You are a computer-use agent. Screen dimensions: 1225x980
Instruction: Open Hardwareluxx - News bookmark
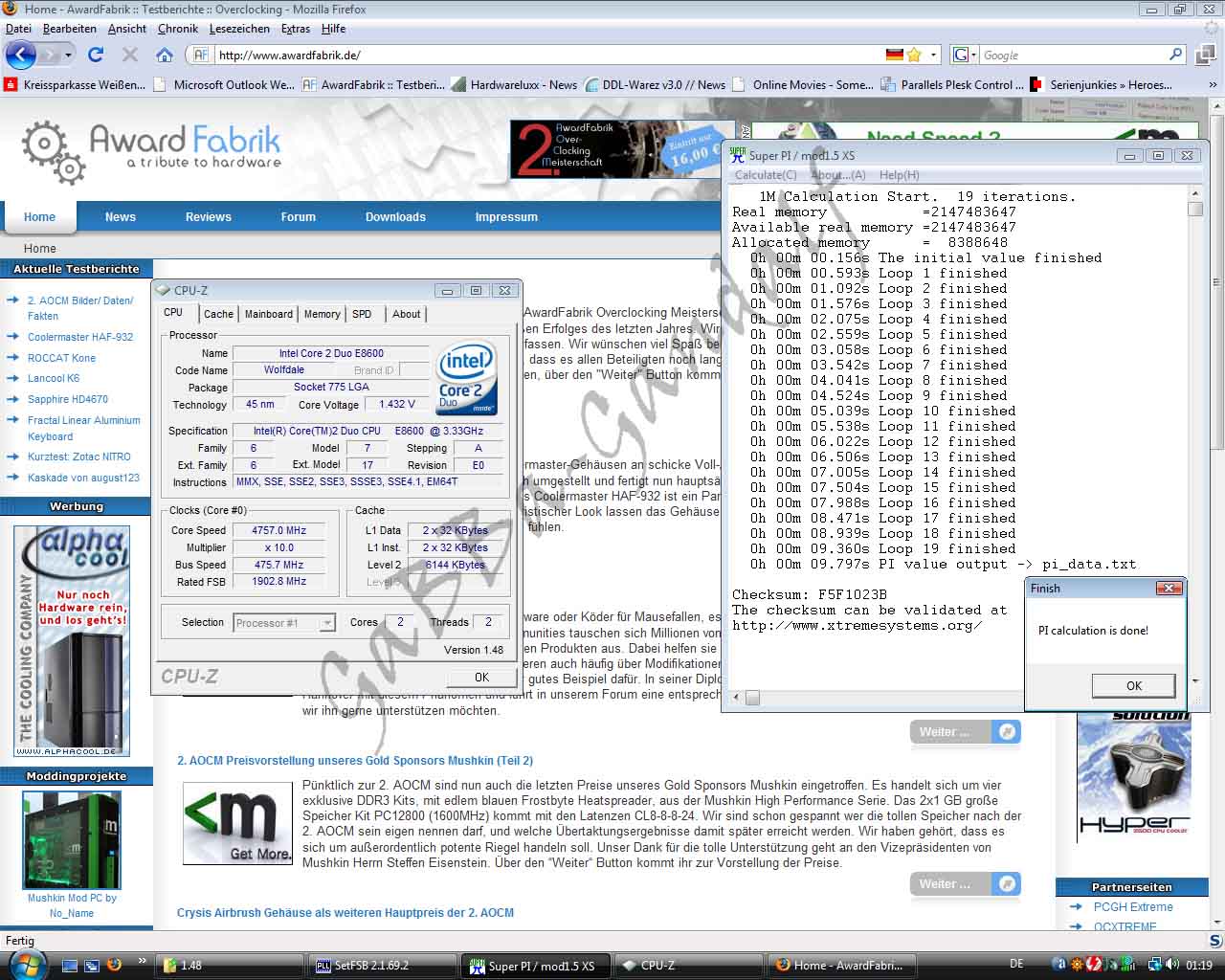(x=514, y=84)
